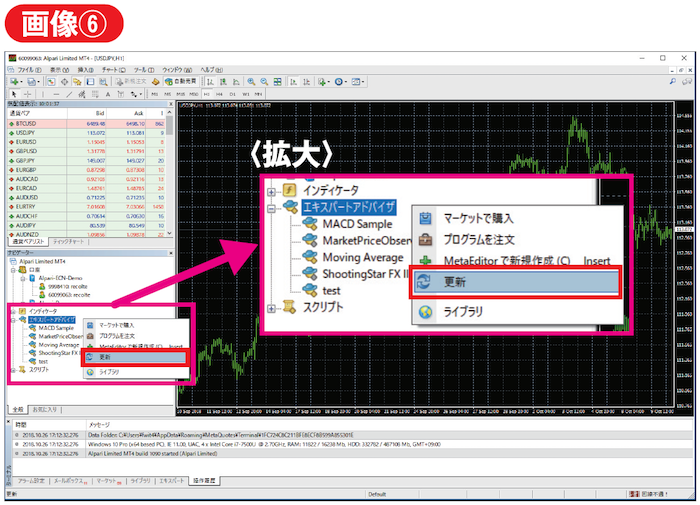
Task: Choose 更新 in the enlarged context menu
Action: coord(516,282)
